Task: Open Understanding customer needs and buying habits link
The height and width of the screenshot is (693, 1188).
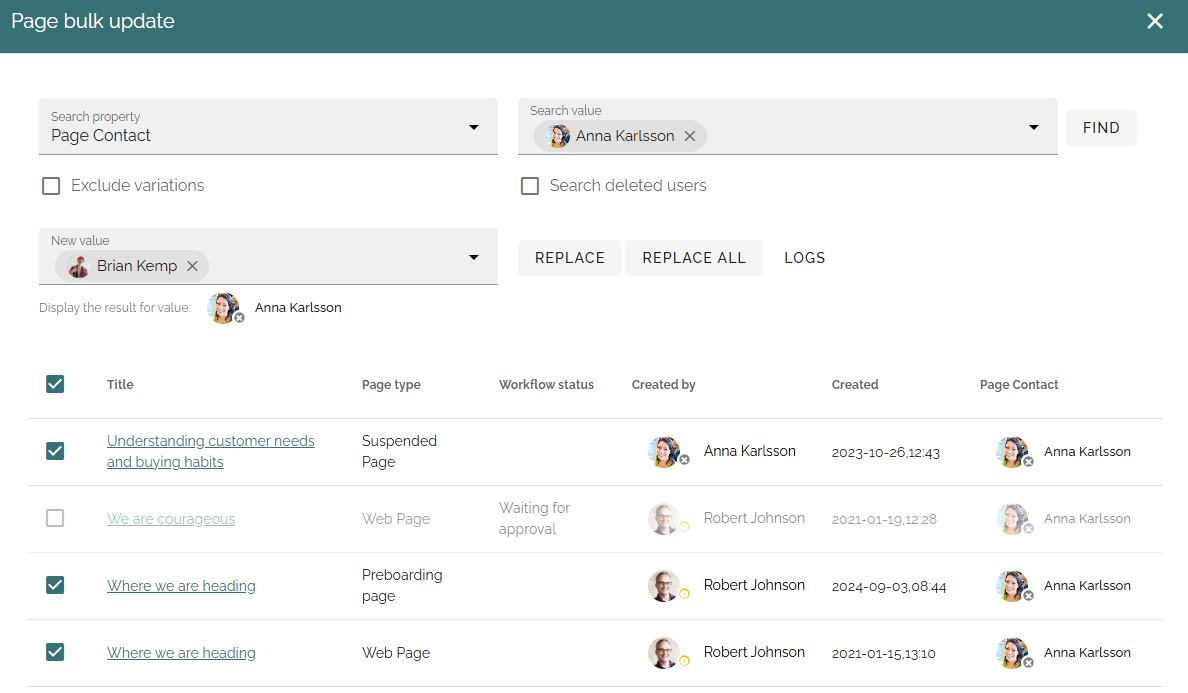Action: [x=211, y=451]
